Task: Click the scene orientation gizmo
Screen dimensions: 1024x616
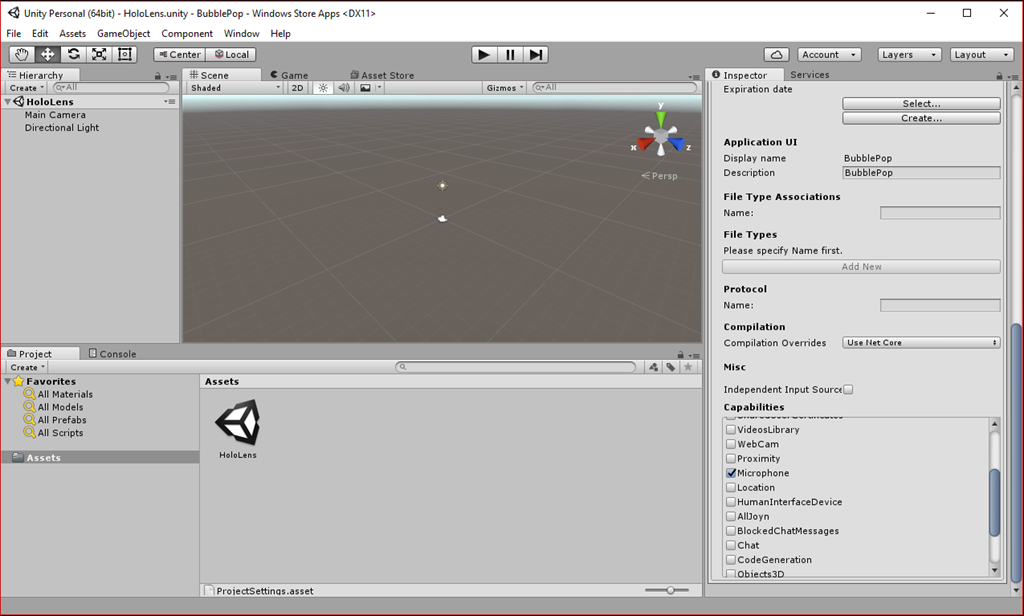Action: [x=661, y=134]
